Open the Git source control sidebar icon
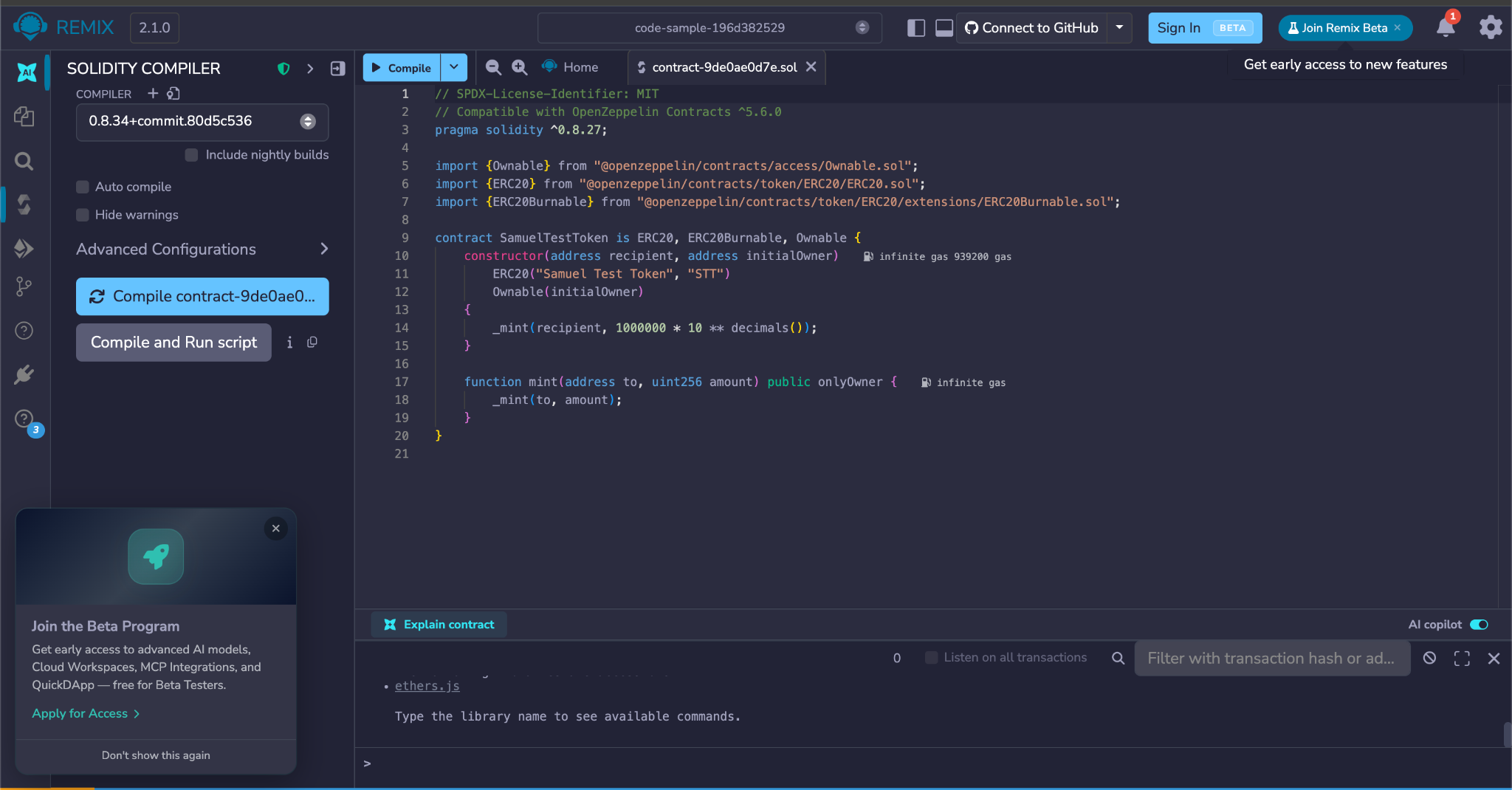 point(24,286)
